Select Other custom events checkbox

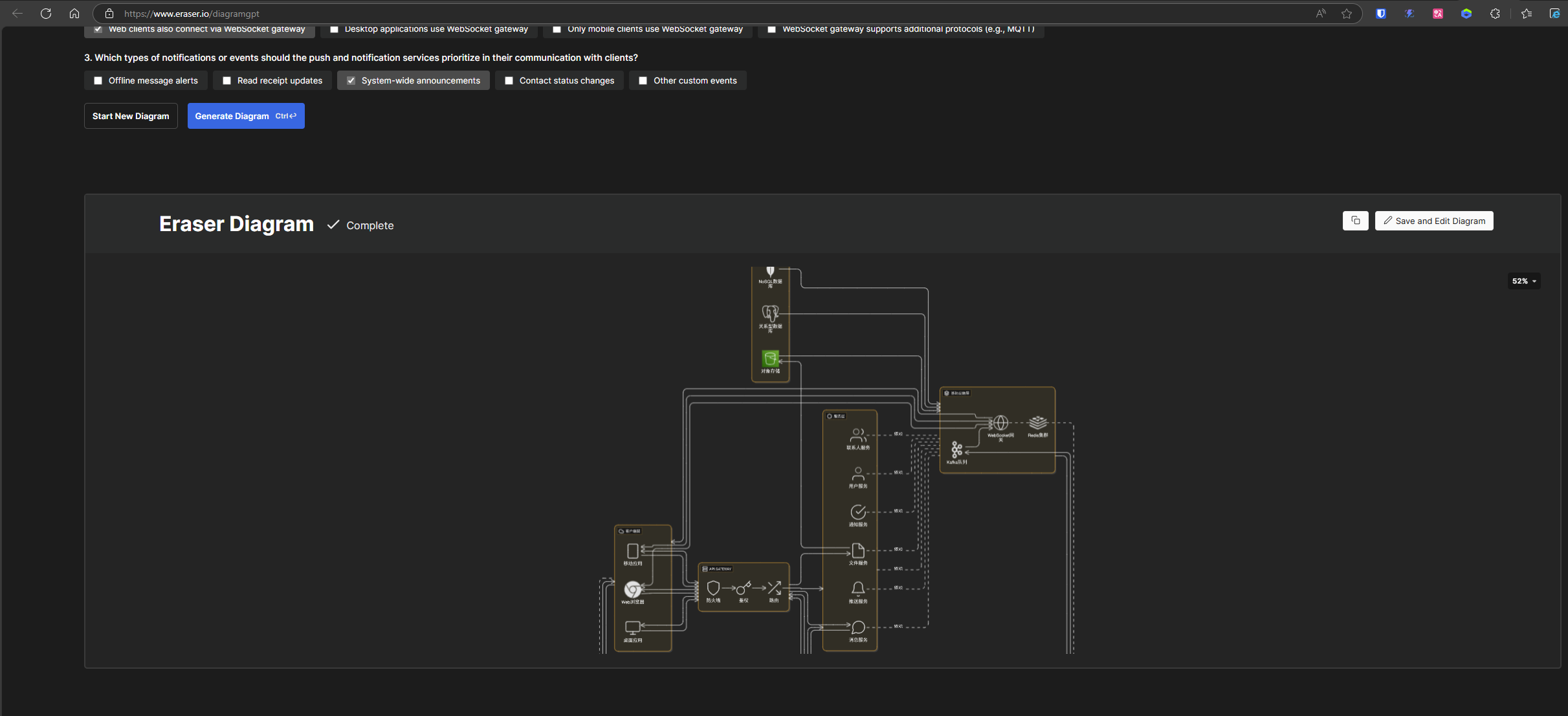click(x=643, y=81)
